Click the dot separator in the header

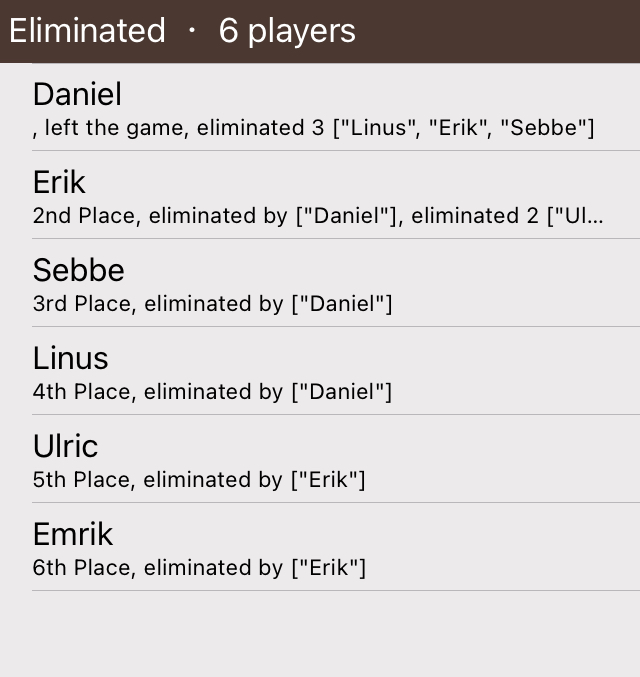click(x=192, y=31)
